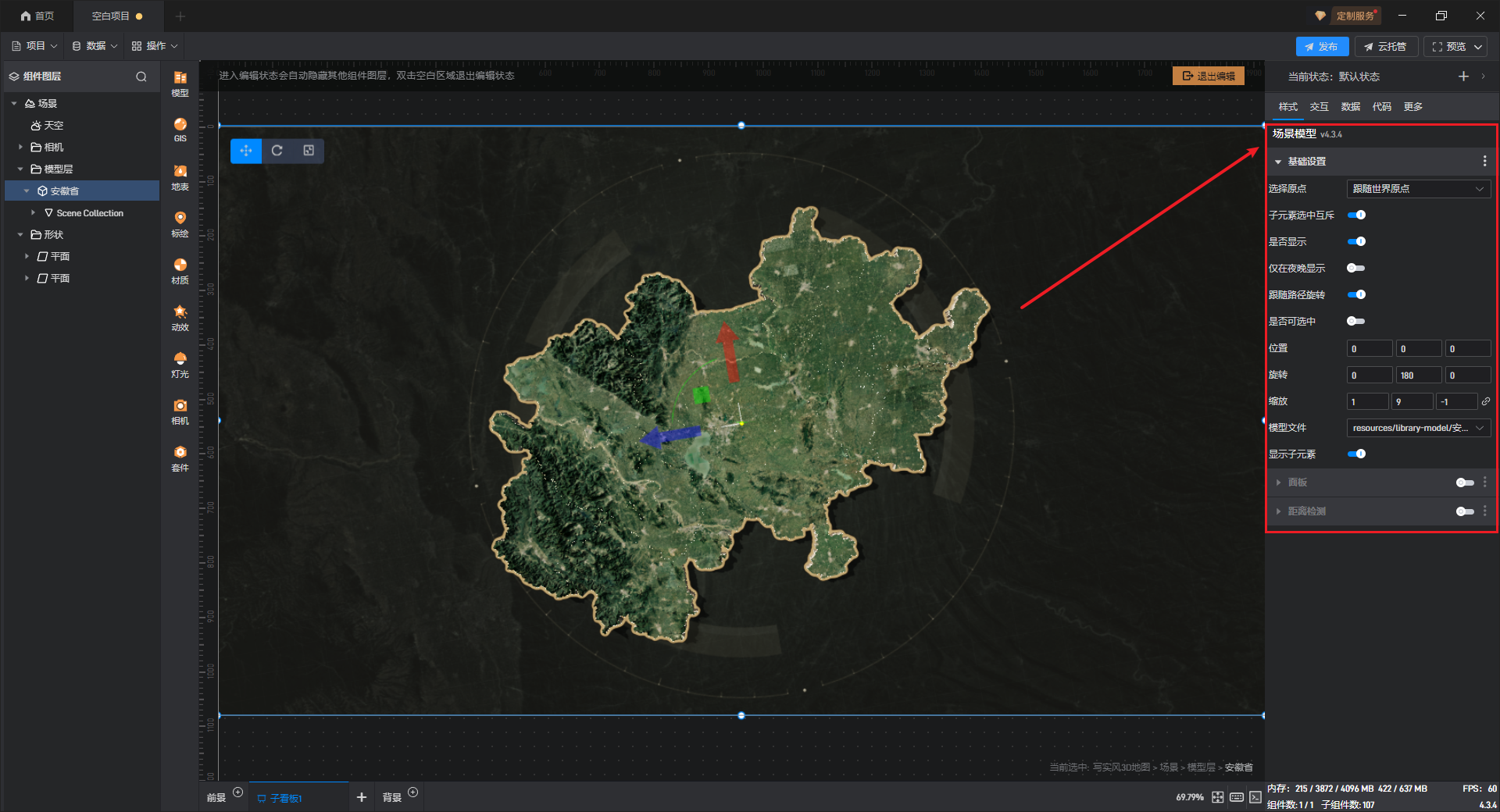Click the 退出编辑 button
The image size is (1500, 812).
[1209, 76]
